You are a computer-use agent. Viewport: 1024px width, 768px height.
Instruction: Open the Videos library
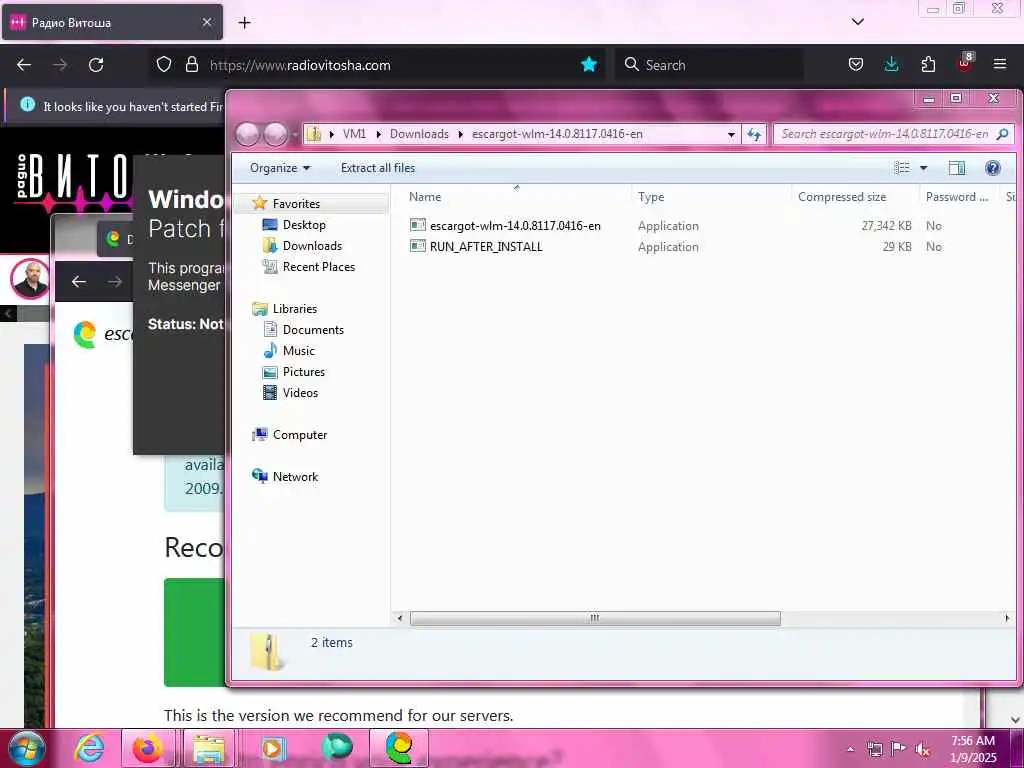click(x=300, y=392)
